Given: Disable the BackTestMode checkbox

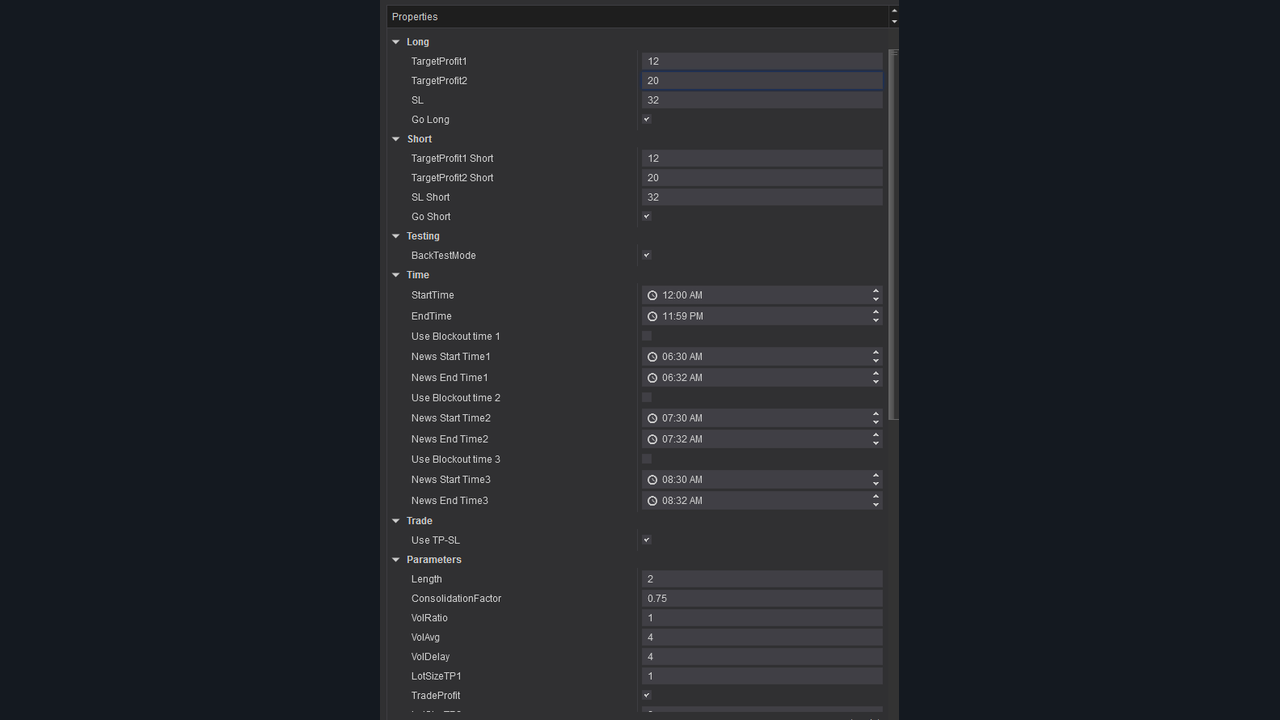Looking at the screenshot, I should click(646, 255).
